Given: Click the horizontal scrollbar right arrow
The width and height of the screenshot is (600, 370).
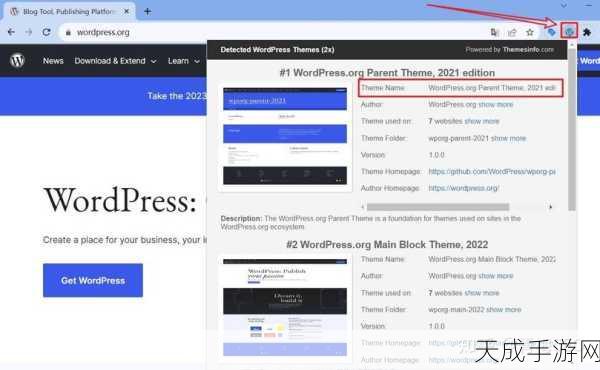Looking at the screenshot, I should 551,207.
